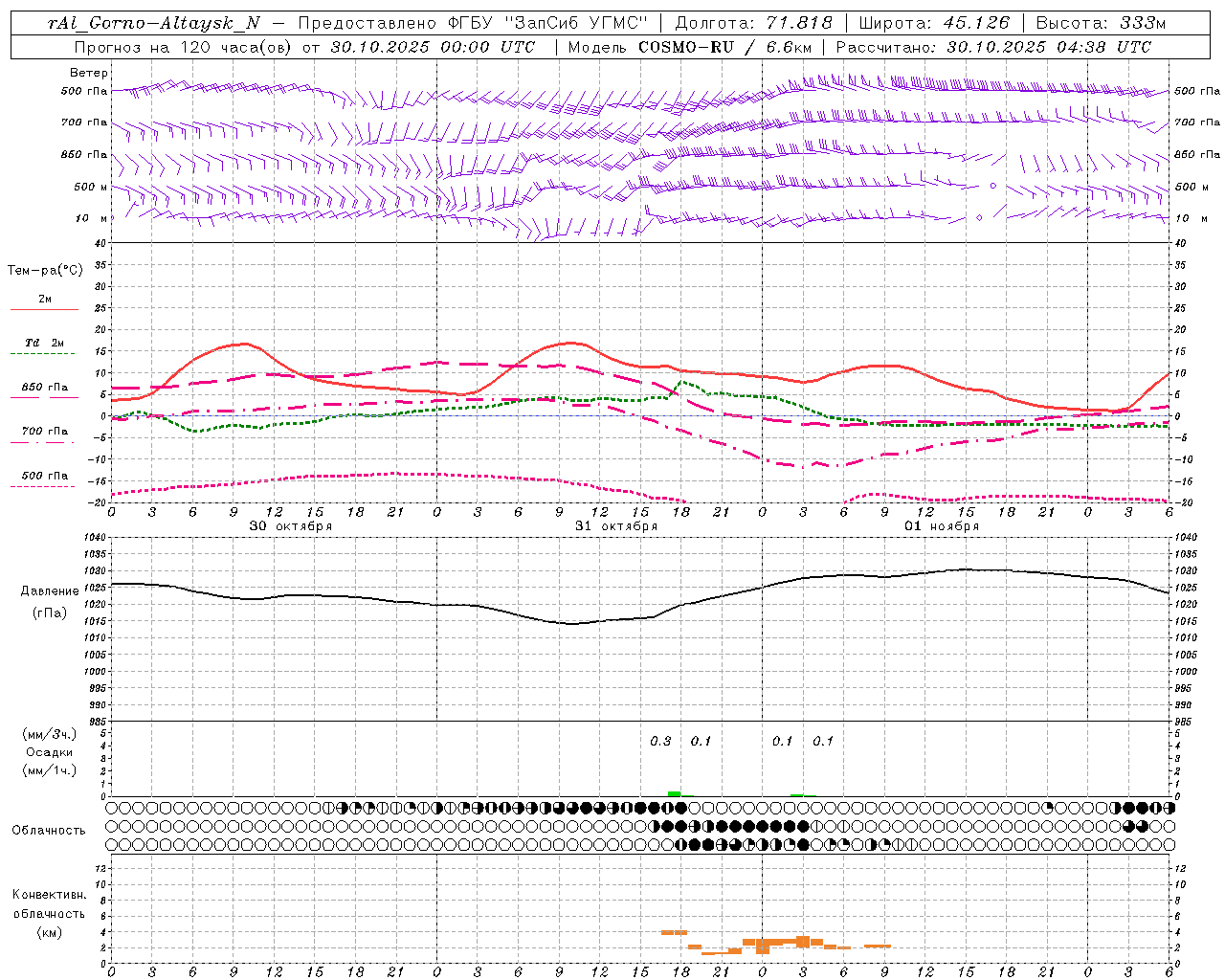This screenshot has height=980, width=1225.
Task: Select the 'Долгота: 71.818' header value
Action: coord(754,23)
